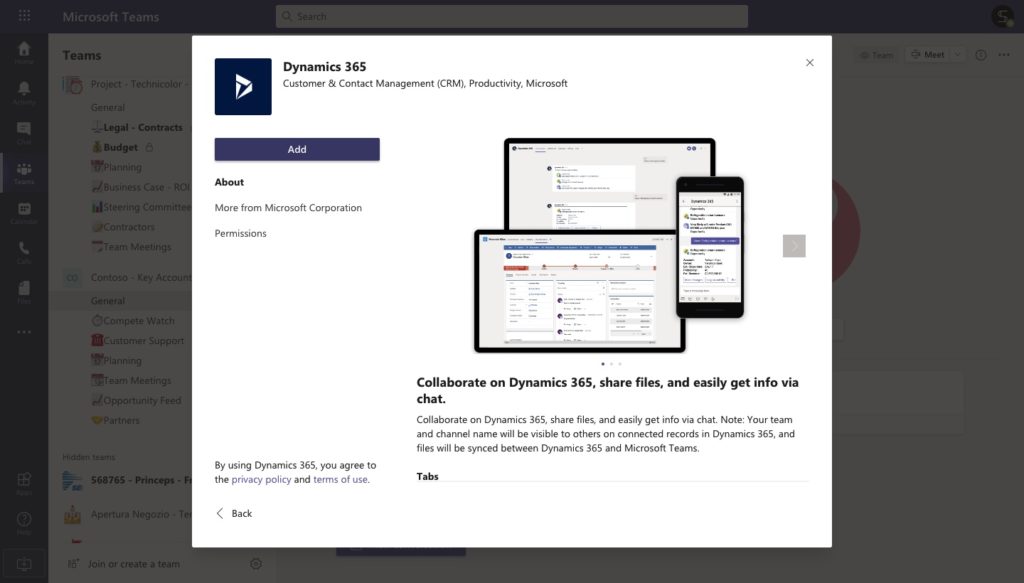This screenshot has height=583, width=1024.
Task: Click the Meet button
Action: (927, 55)
